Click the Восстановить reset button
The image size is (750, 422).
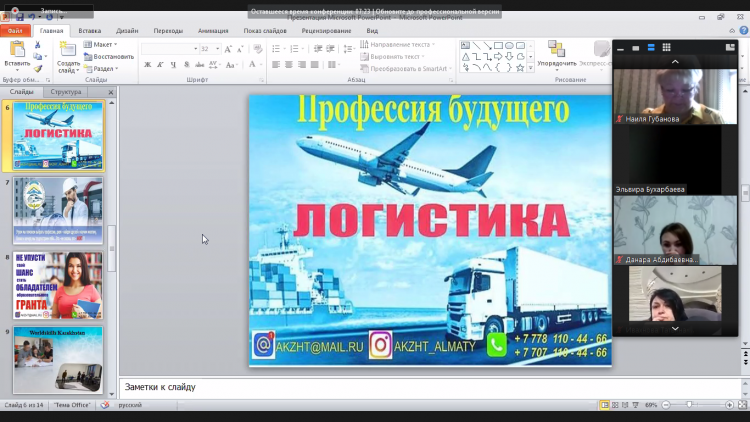[x=112, y=57]
